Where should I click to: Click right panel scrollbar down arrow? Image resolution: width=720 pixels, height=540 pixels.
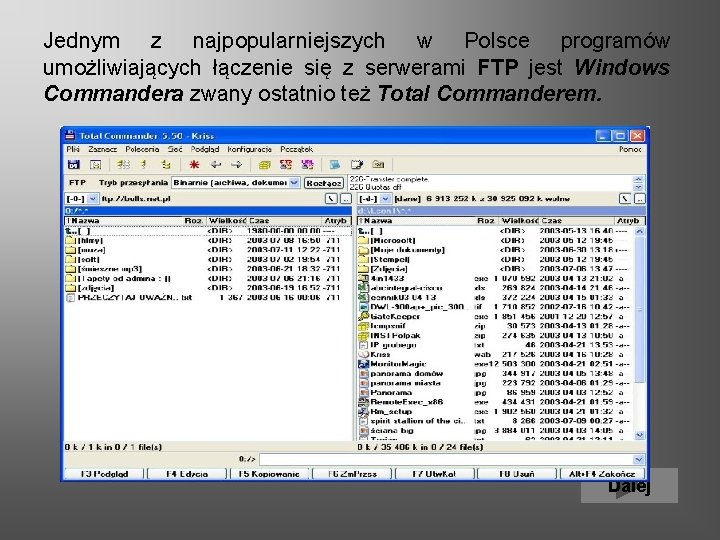pos(640,434)
